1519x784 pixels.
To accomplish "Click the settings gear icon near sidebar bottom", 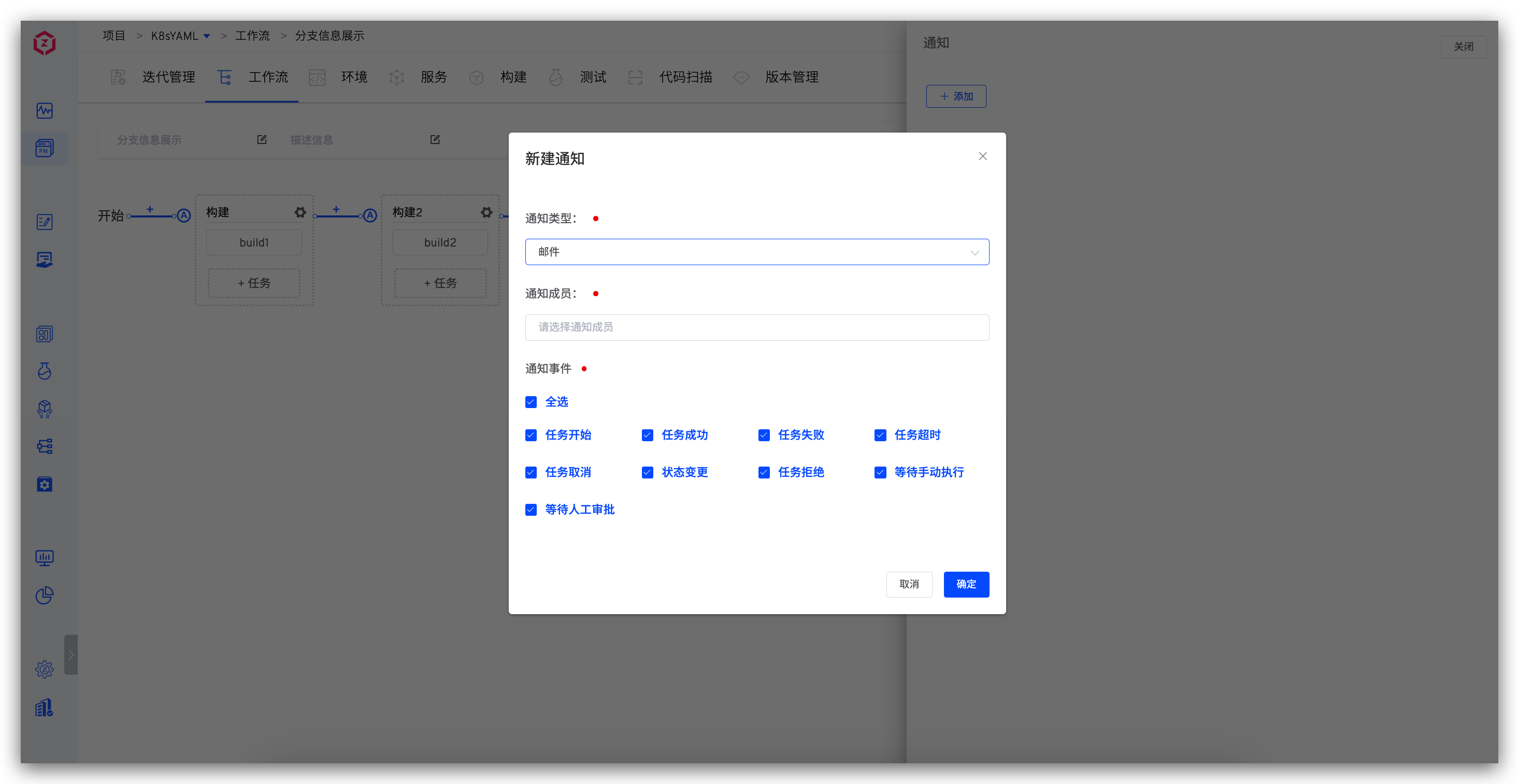I will pos(44,669).
